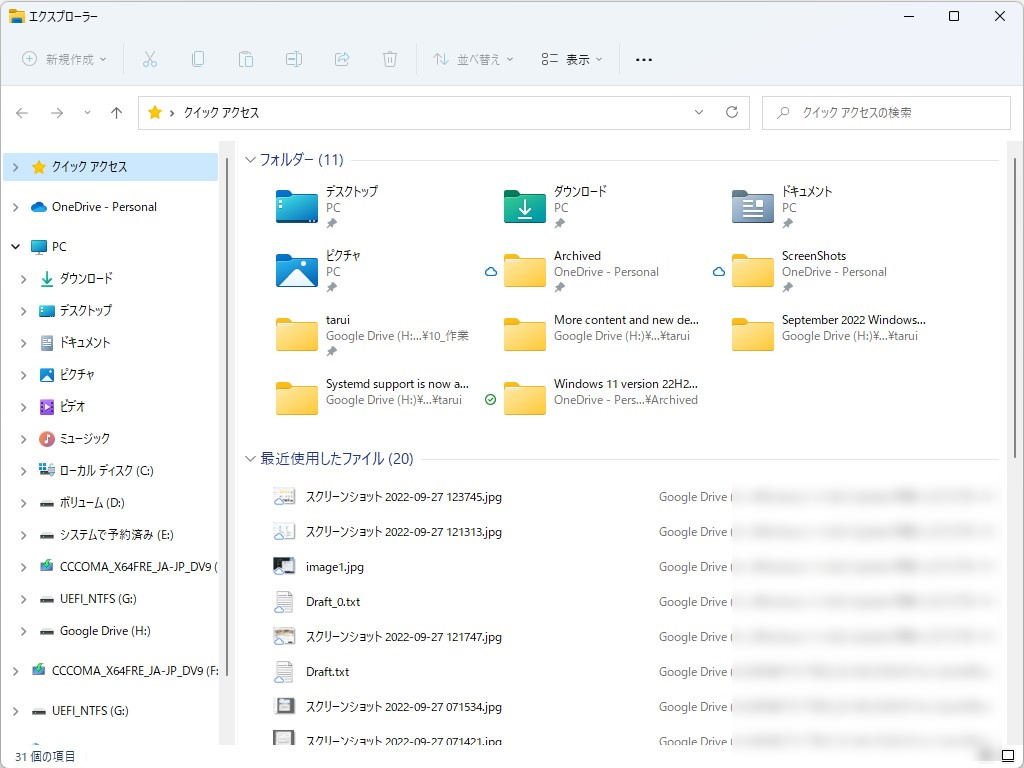
Task: Open the 新規作成 dropdown
Action: pos(64,59)
